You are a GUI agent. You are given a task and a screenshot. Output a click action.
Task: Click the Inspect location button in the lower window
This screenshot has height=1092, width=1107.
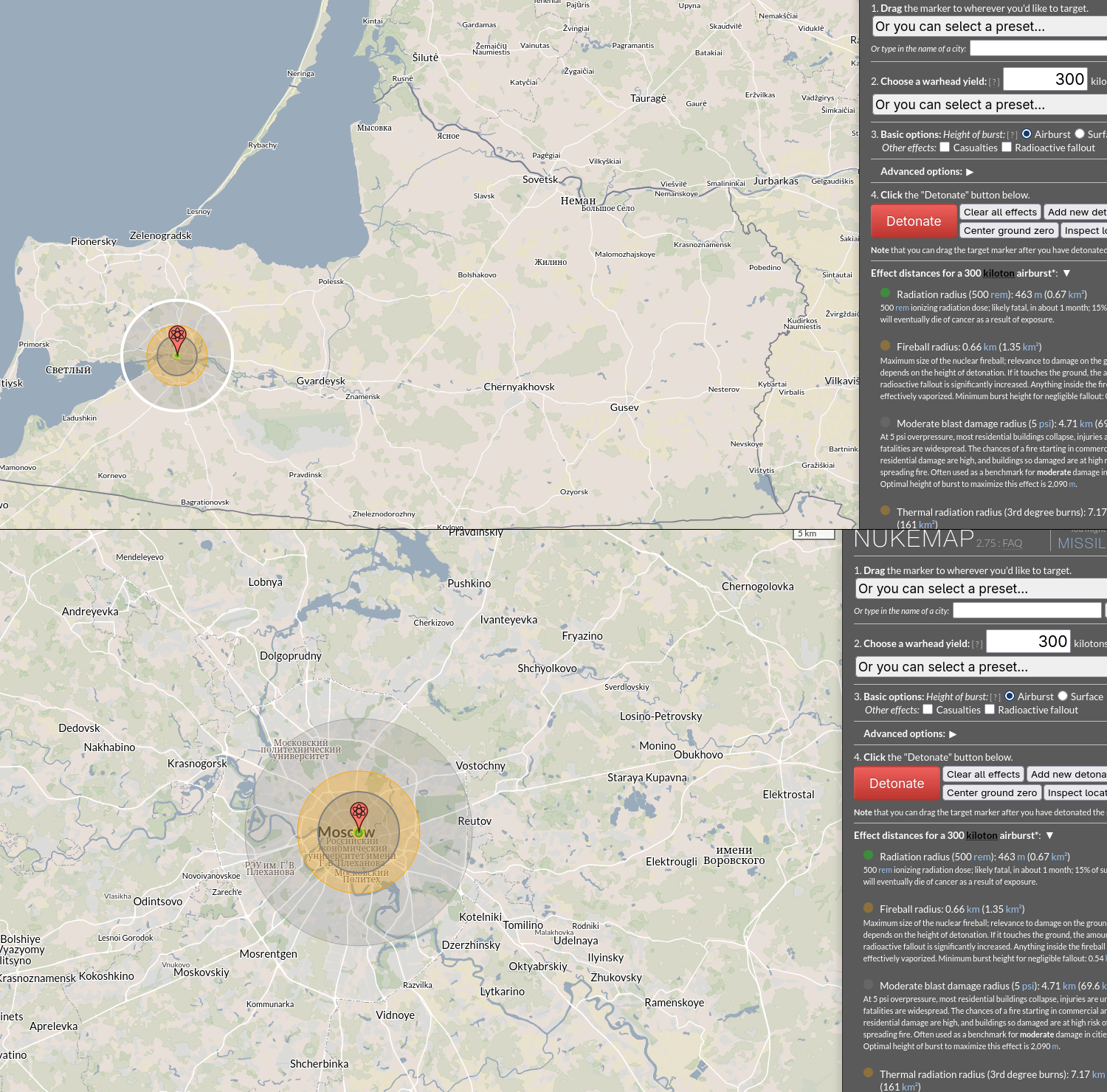(x=1076, y=793)
